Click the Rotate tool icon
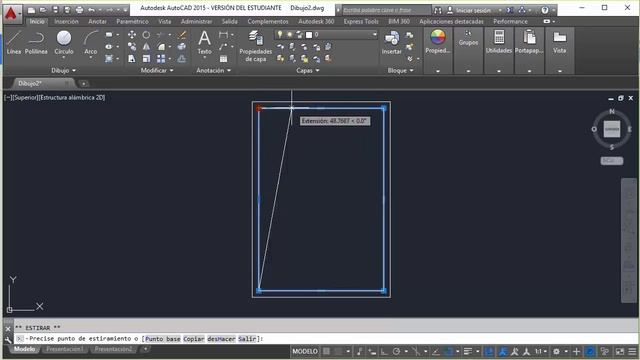This screenshot has width=640, height=360. 146,35
